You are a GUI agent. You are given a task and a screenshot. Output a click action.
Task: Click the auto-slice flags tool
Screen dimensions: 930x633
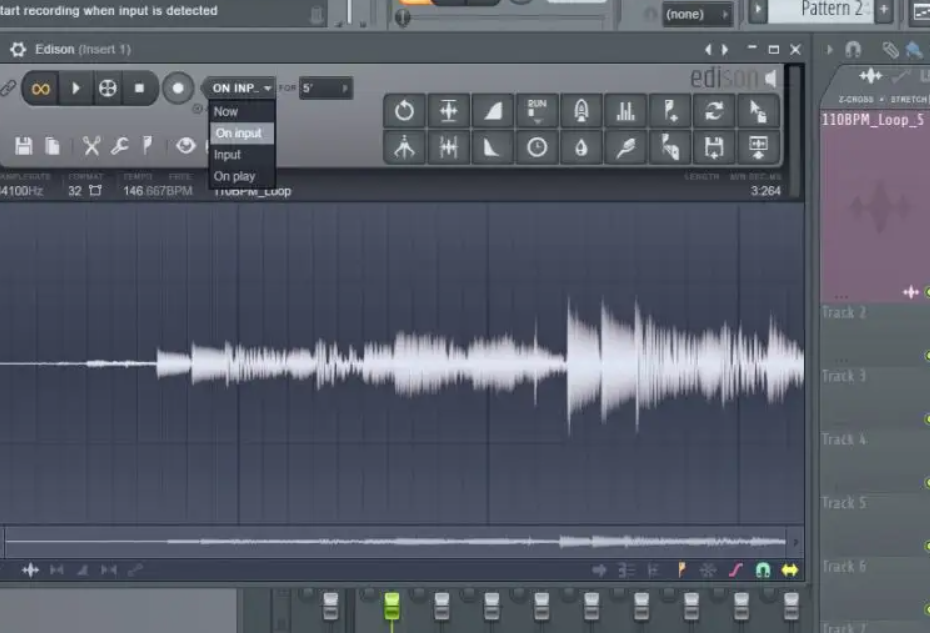click(x=670, y=147)
